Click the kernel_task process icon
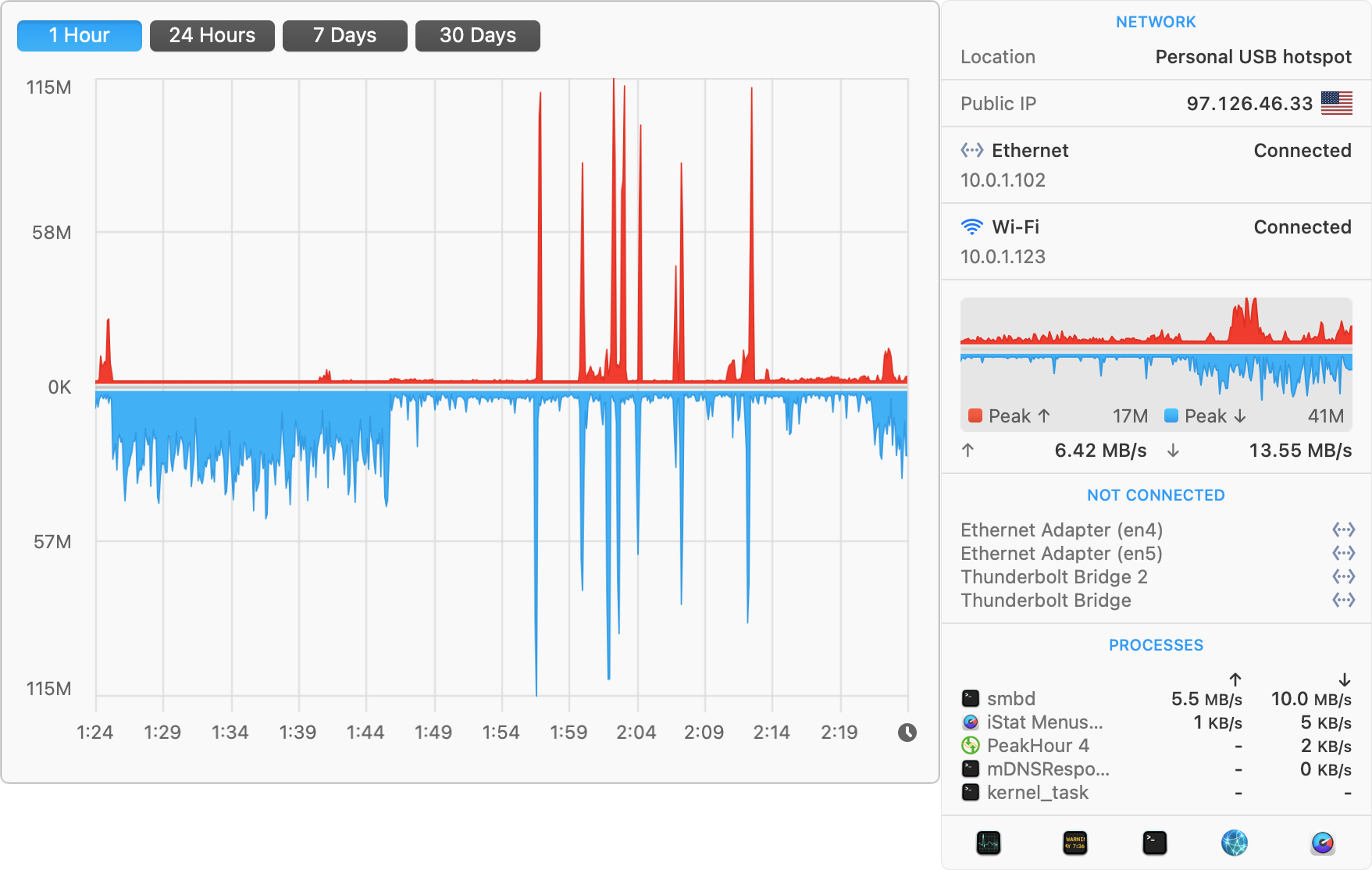This screenshot has height=870, width=1372. point(970,792)
